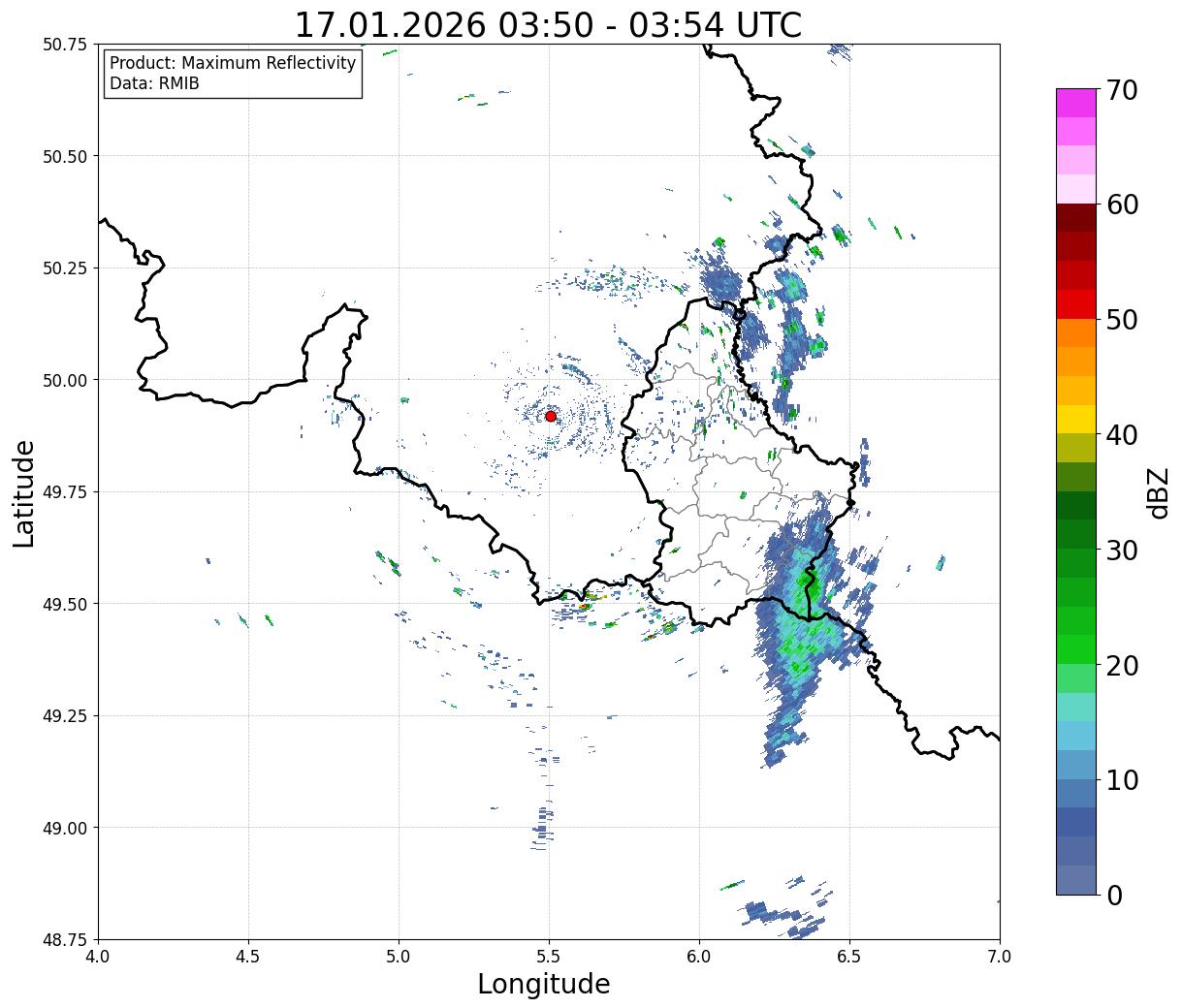
Task: Click the Latitude axis label
Action: coord(25,492)
